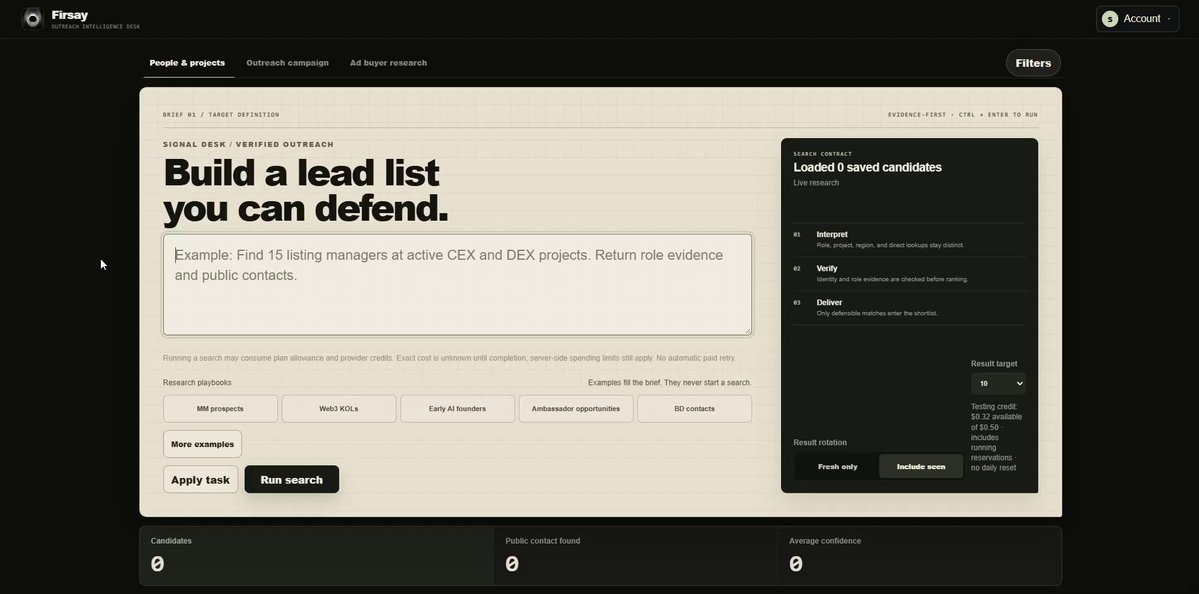Click the 'Live research' status text
Viewport: 1199px width, 594px height.
(816, 183)
